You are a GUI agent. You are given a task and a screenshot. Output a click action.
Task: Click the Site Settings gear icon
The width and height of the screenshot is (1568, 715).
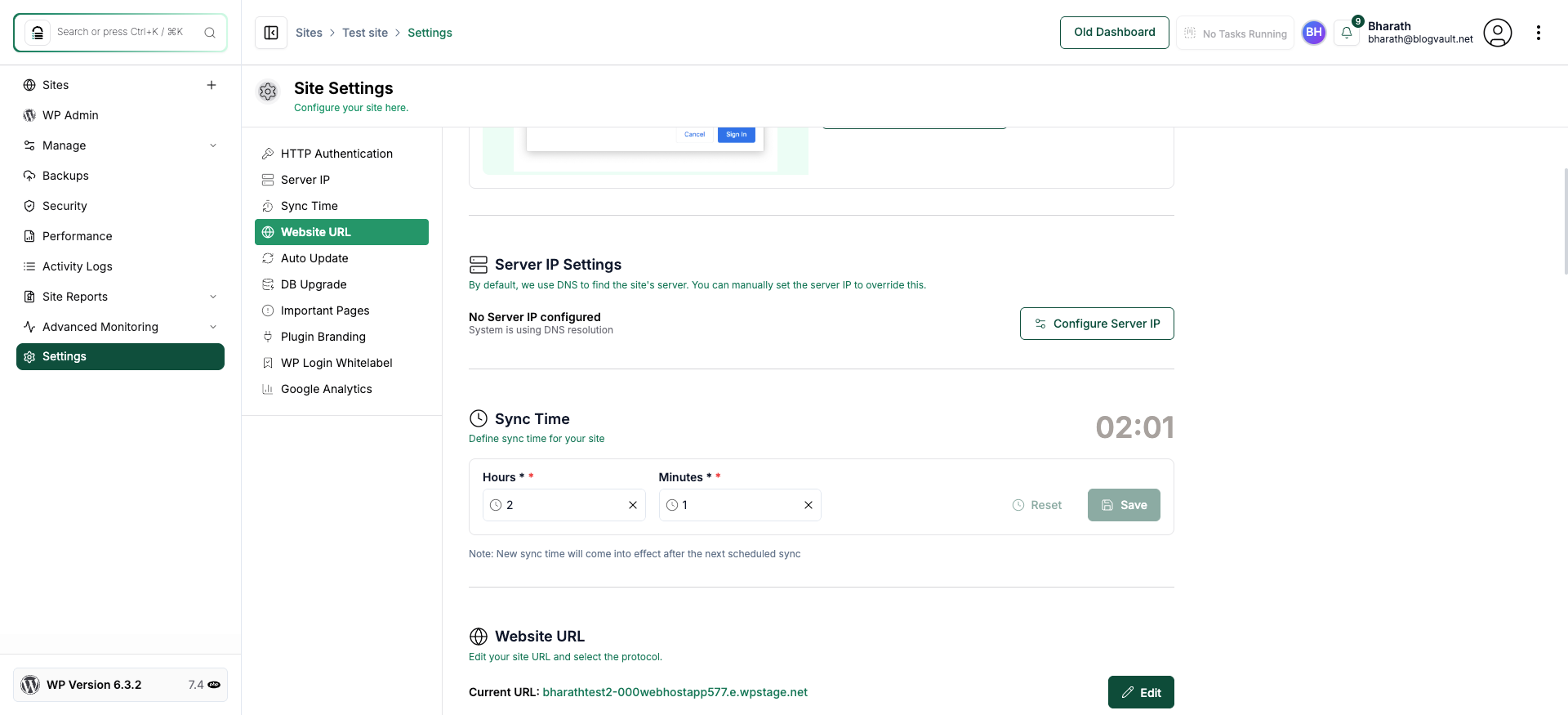(x=268, y=92)
